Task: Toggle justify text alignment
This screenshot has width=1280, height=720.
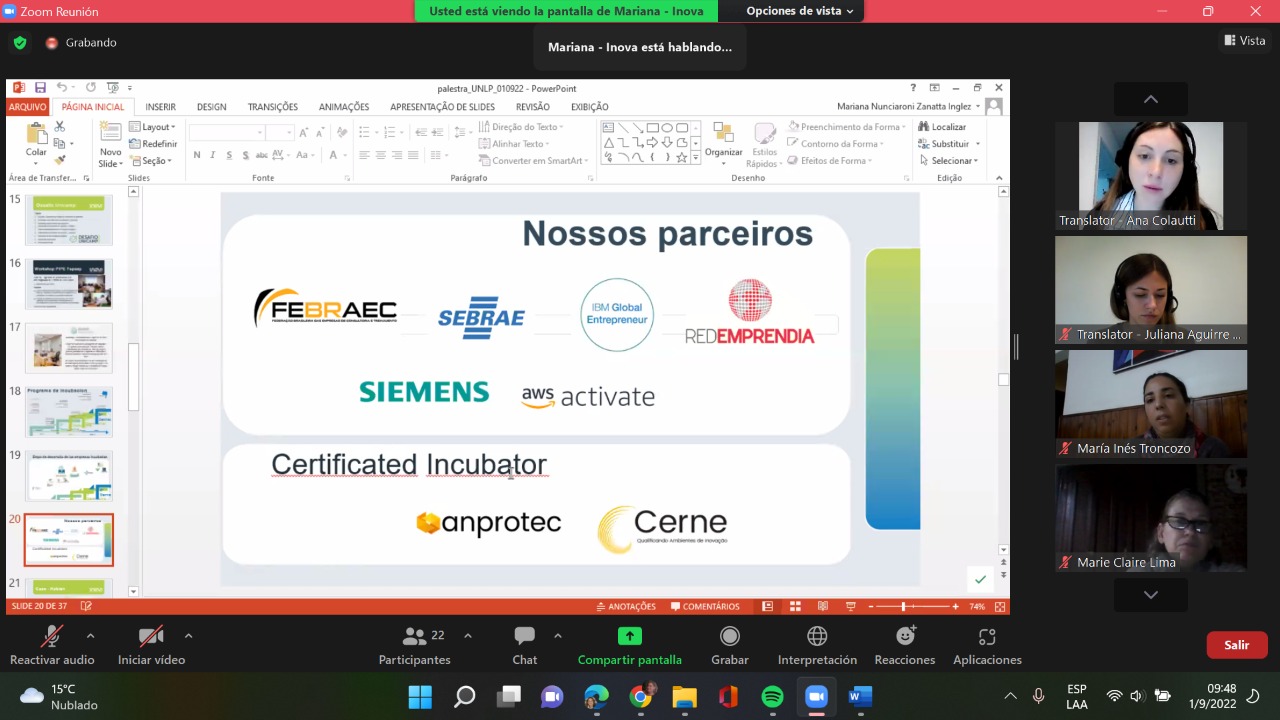Action: click(x=413, y=155)
